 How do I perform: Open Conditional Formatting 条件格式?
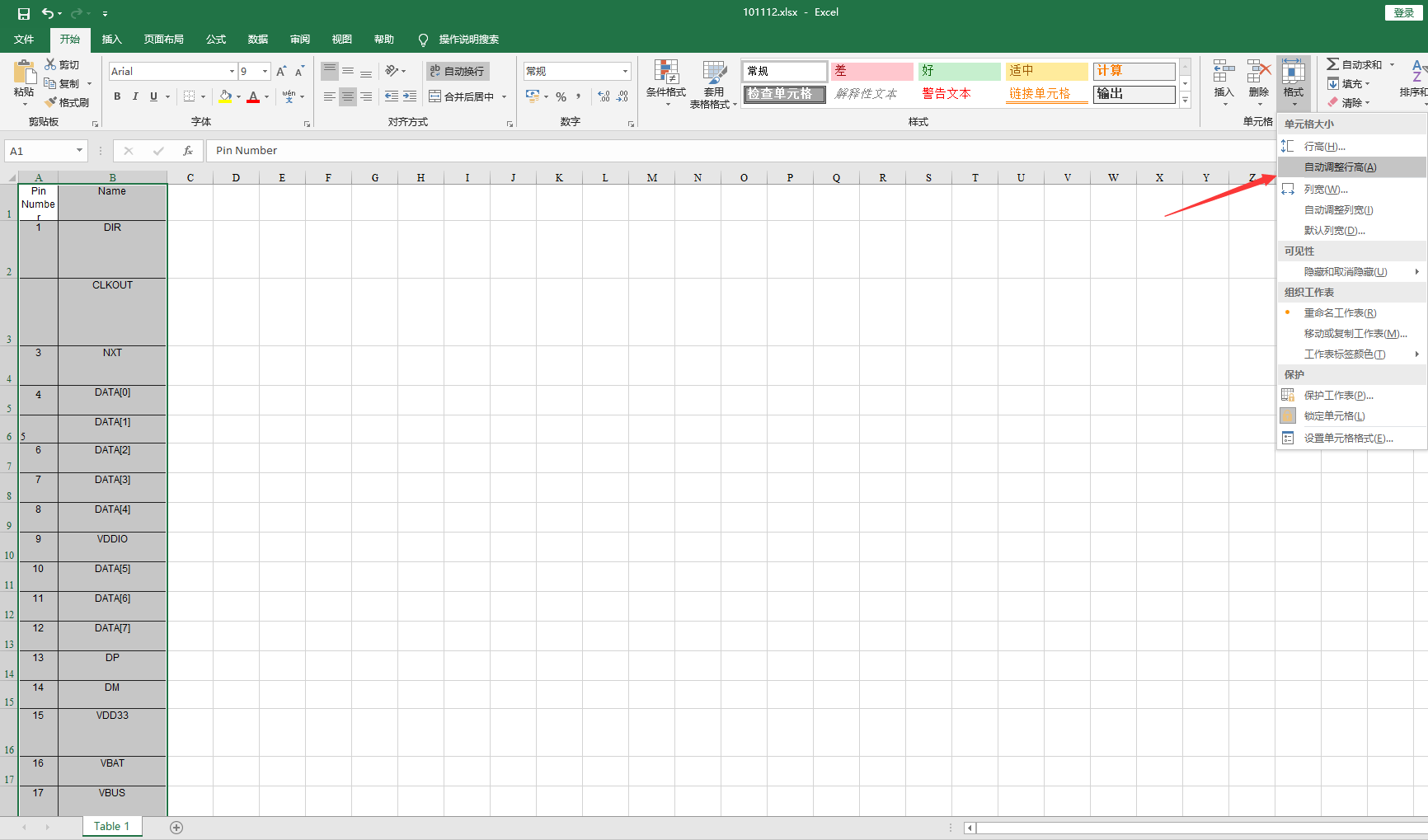[666, 83]
